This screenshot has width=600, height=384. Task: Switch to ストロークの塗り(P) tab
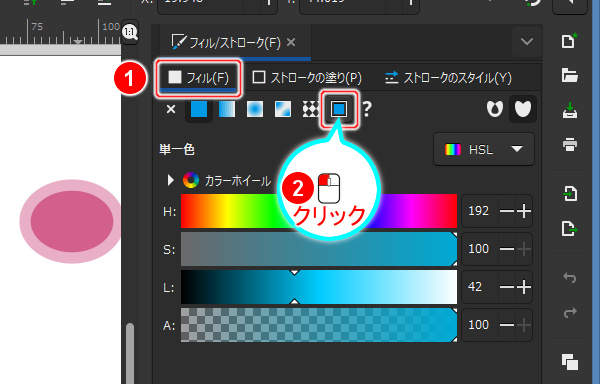pos(307,78)
